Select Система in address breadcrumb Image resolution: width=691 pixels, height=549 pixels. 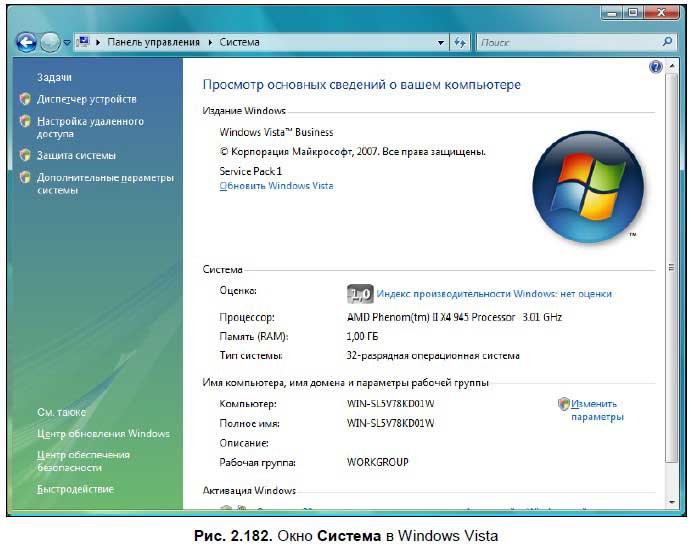tap(239, 42)
